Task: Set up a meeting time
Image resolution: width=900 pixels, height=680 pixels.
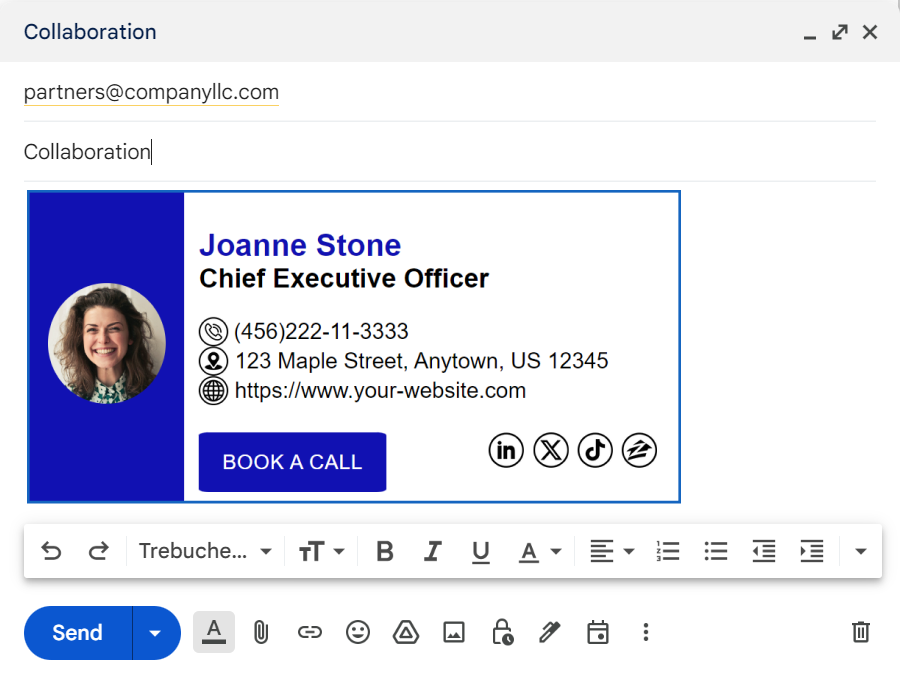Action: tap(598, 632)
